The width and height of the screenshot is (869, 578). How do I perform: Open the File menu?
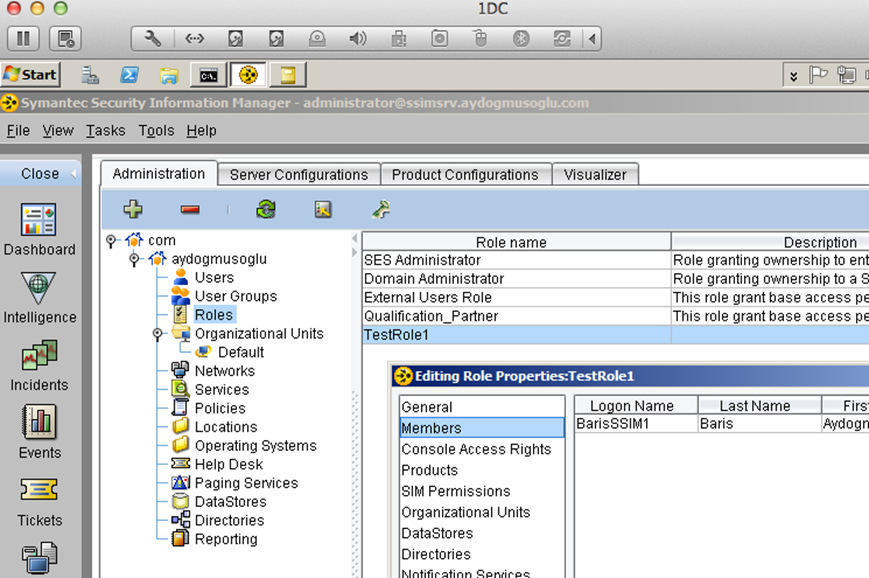click(18, 130)
